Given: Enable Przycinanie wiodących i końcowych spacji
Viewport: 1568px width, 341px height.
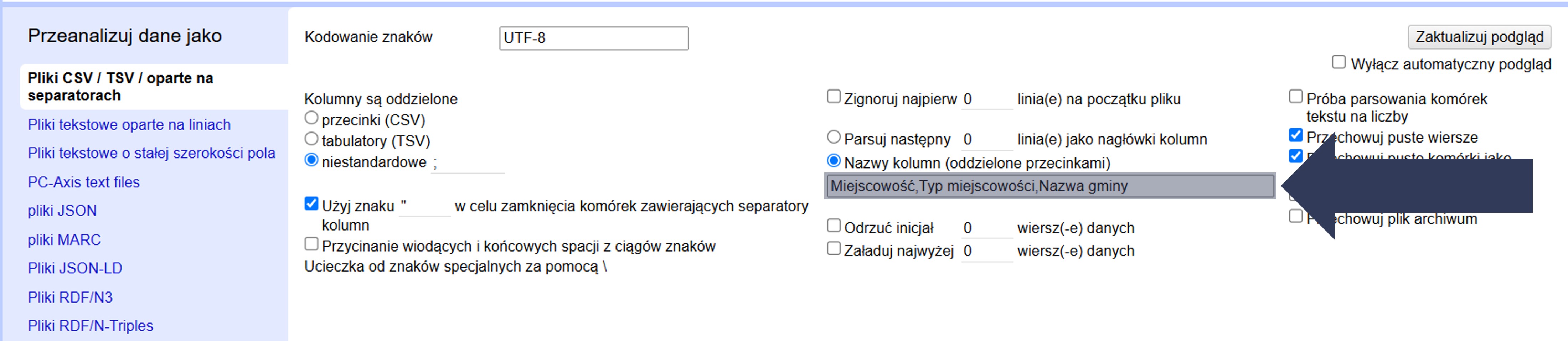Looking at the screenshot, I should pos(311,244).
